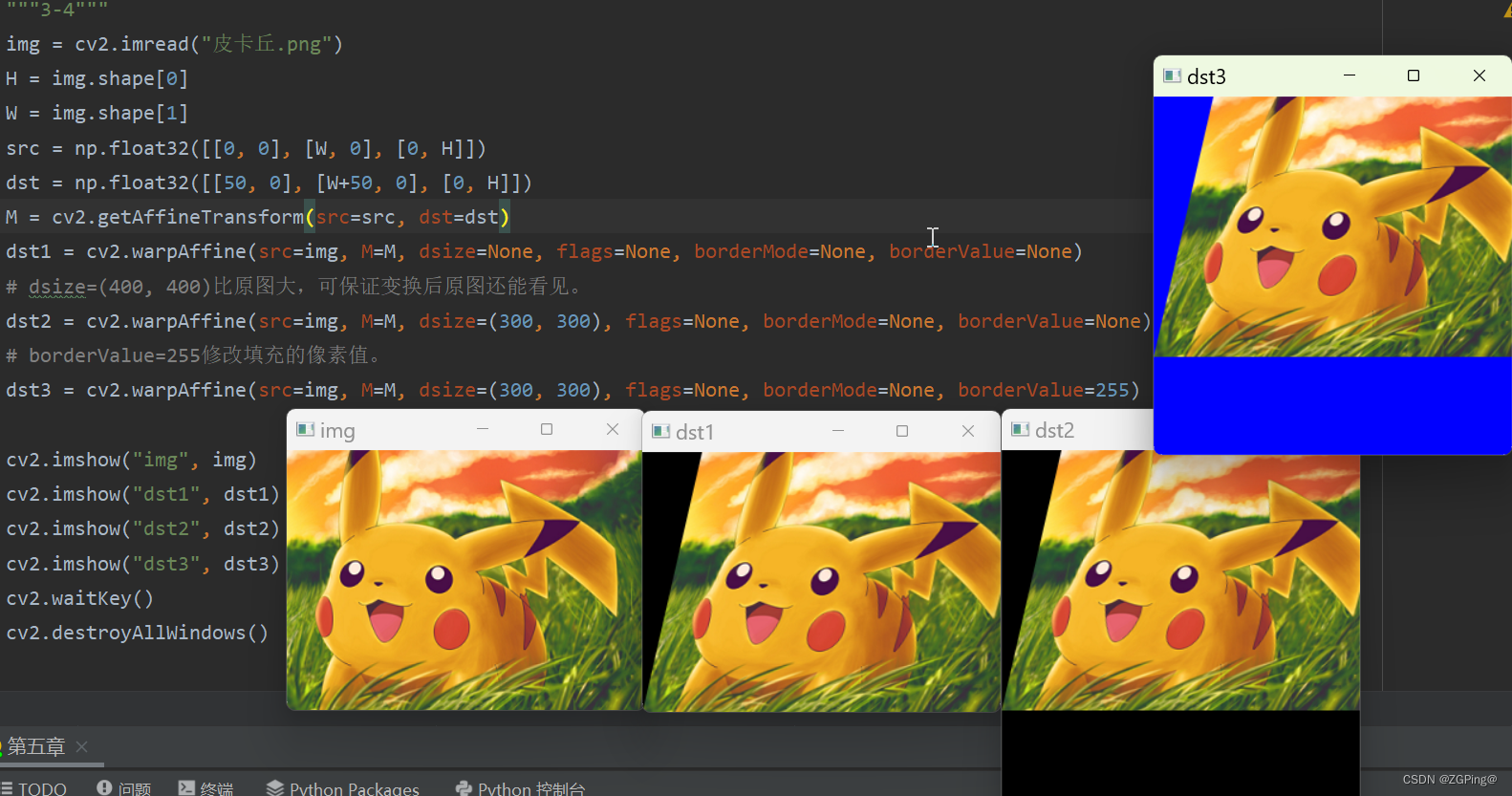
Task: Click the cv2.getAffineTransform call
Action: (x=281, y=217)
